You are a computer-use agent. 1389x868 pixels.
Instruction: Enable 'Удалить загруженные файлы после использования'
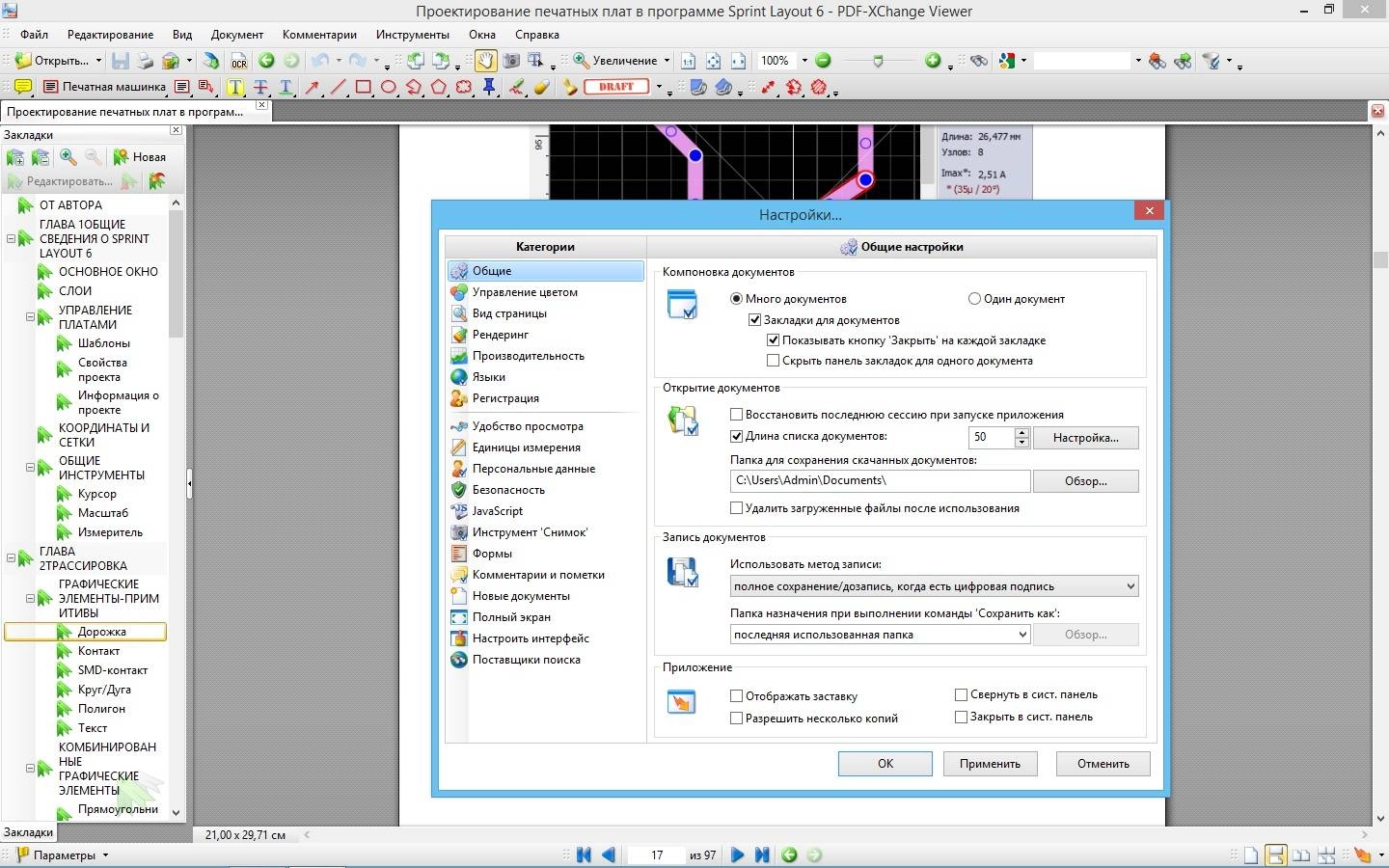coord(737,508)
